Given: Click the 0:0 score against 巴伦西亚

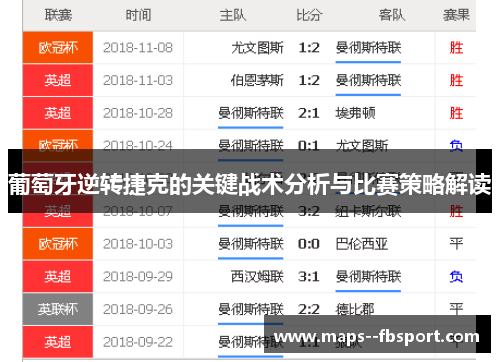Looking at the screenshot, I should point(309,244).
